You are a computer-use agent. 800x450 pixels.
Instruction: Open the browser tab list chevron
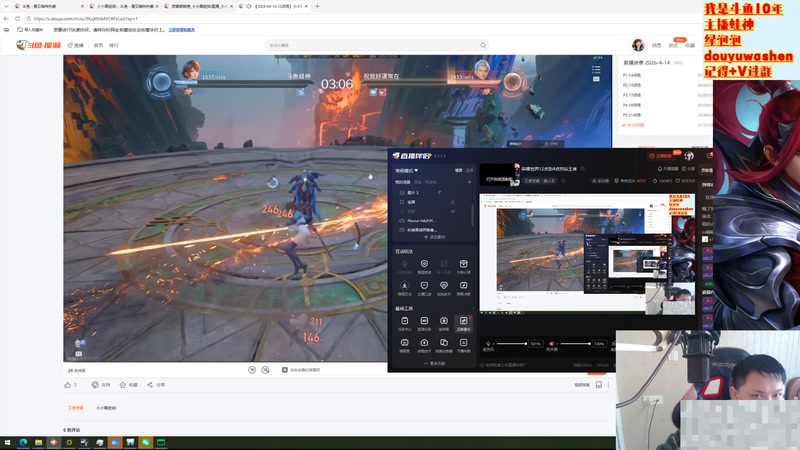pos(6,6)
